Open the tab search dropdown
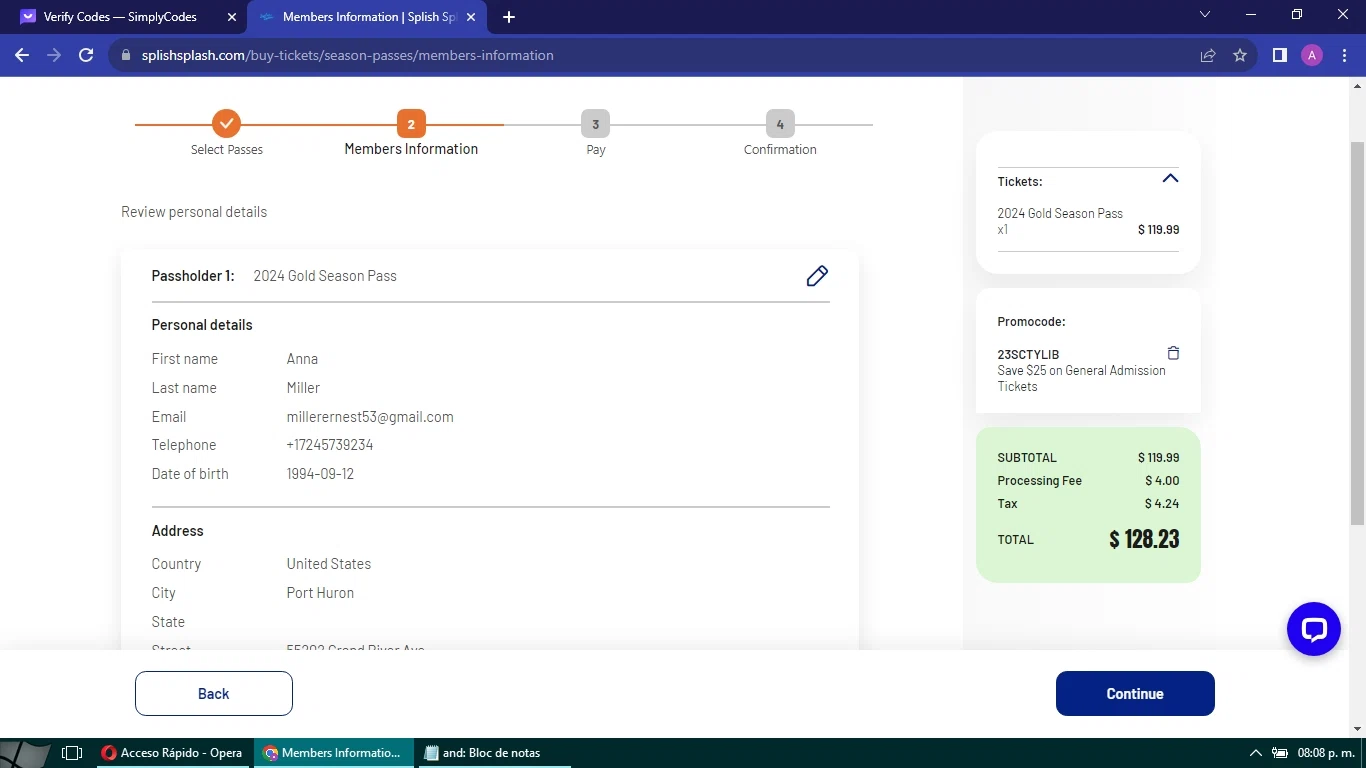 click(1205, 15)
